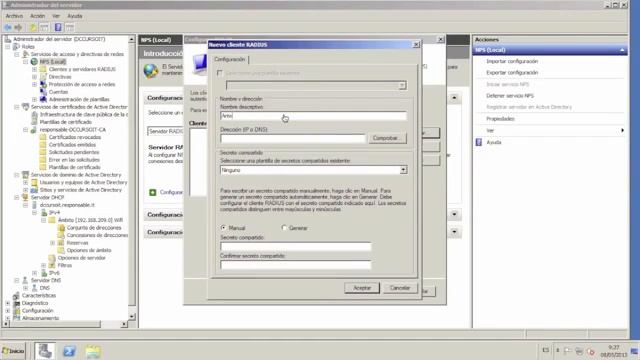The height and width of the screenshot is (360, 640).
Task: Click Importar configuración action
Action: pos(512,61)
